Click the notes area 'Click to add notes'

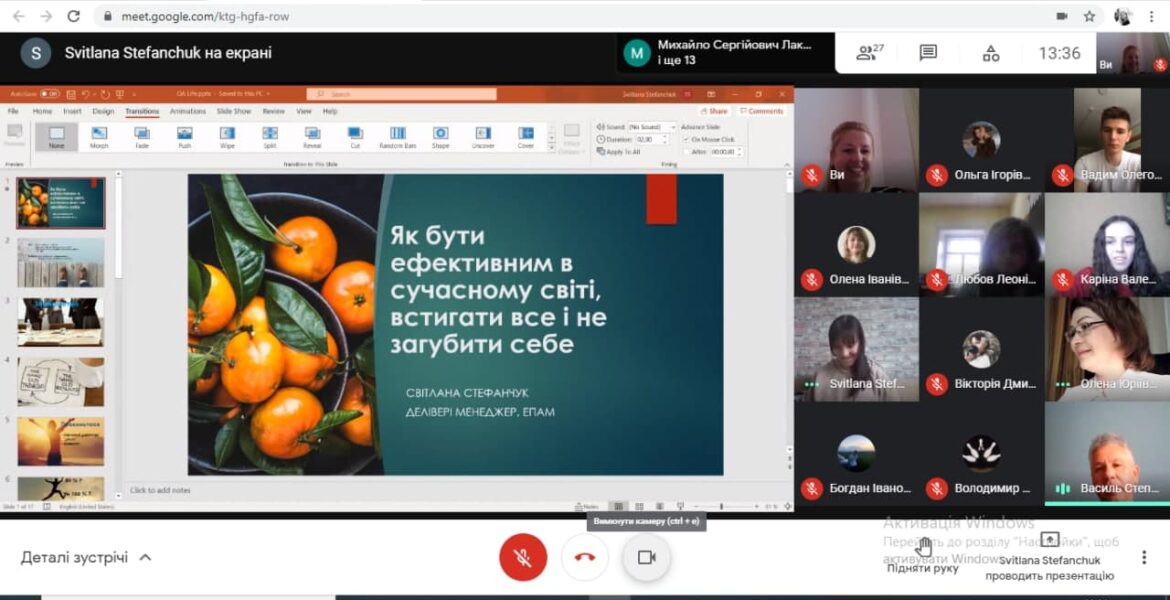pos(160,490)
